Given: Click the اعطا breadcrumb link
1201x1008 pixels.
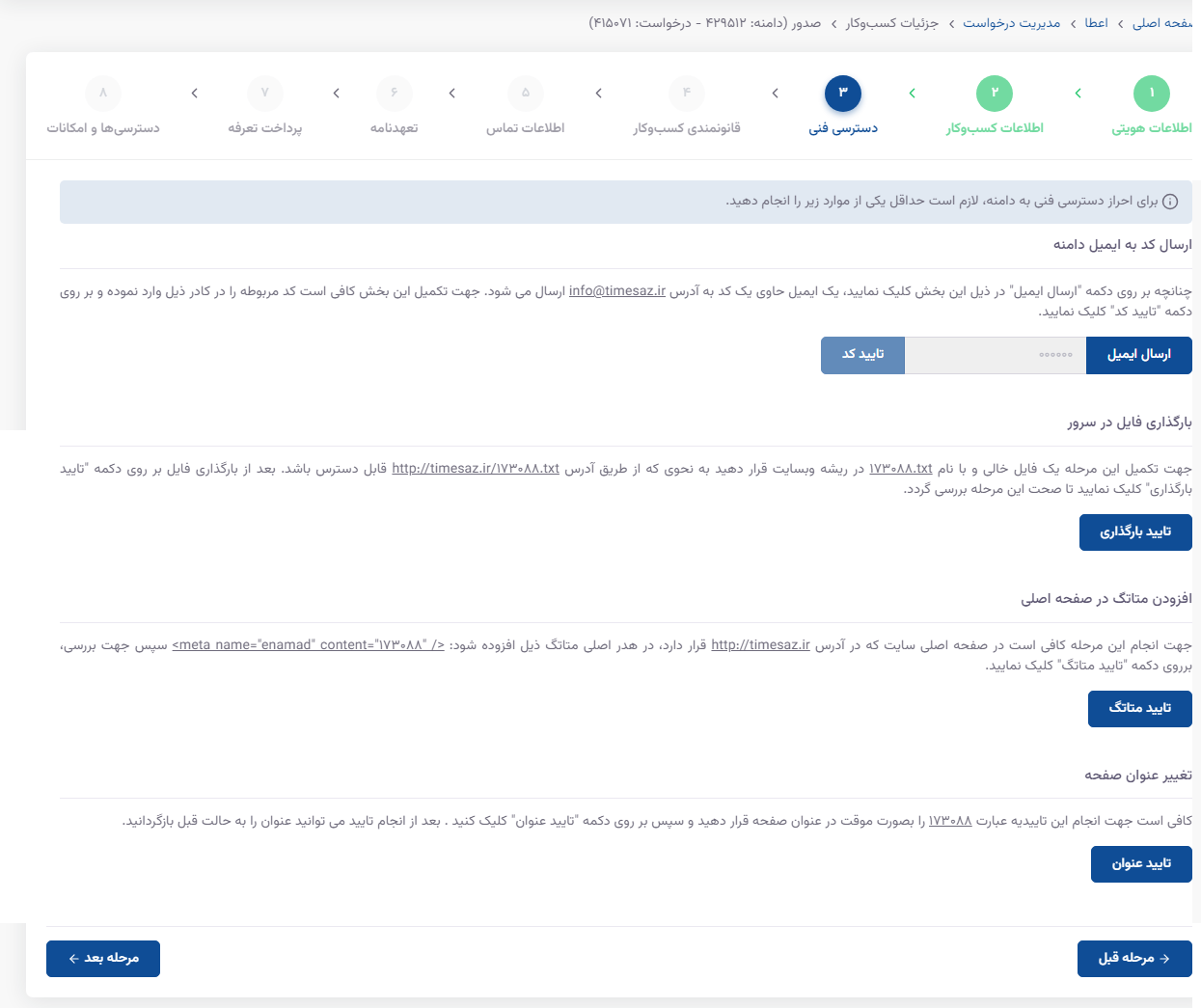Looking at the screenshot, I should pyautogui.click(x=1096, y=23).
